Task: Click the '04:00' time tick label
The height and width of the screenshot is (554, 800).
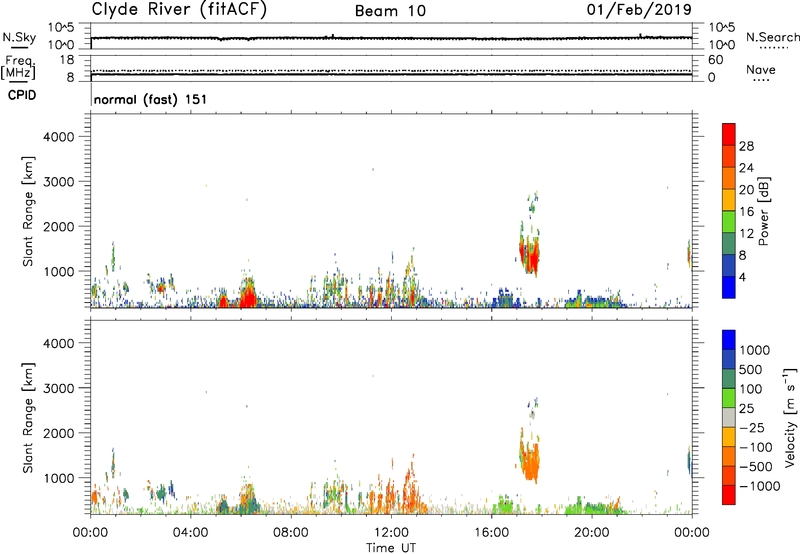Action: [x=190, y=533]
